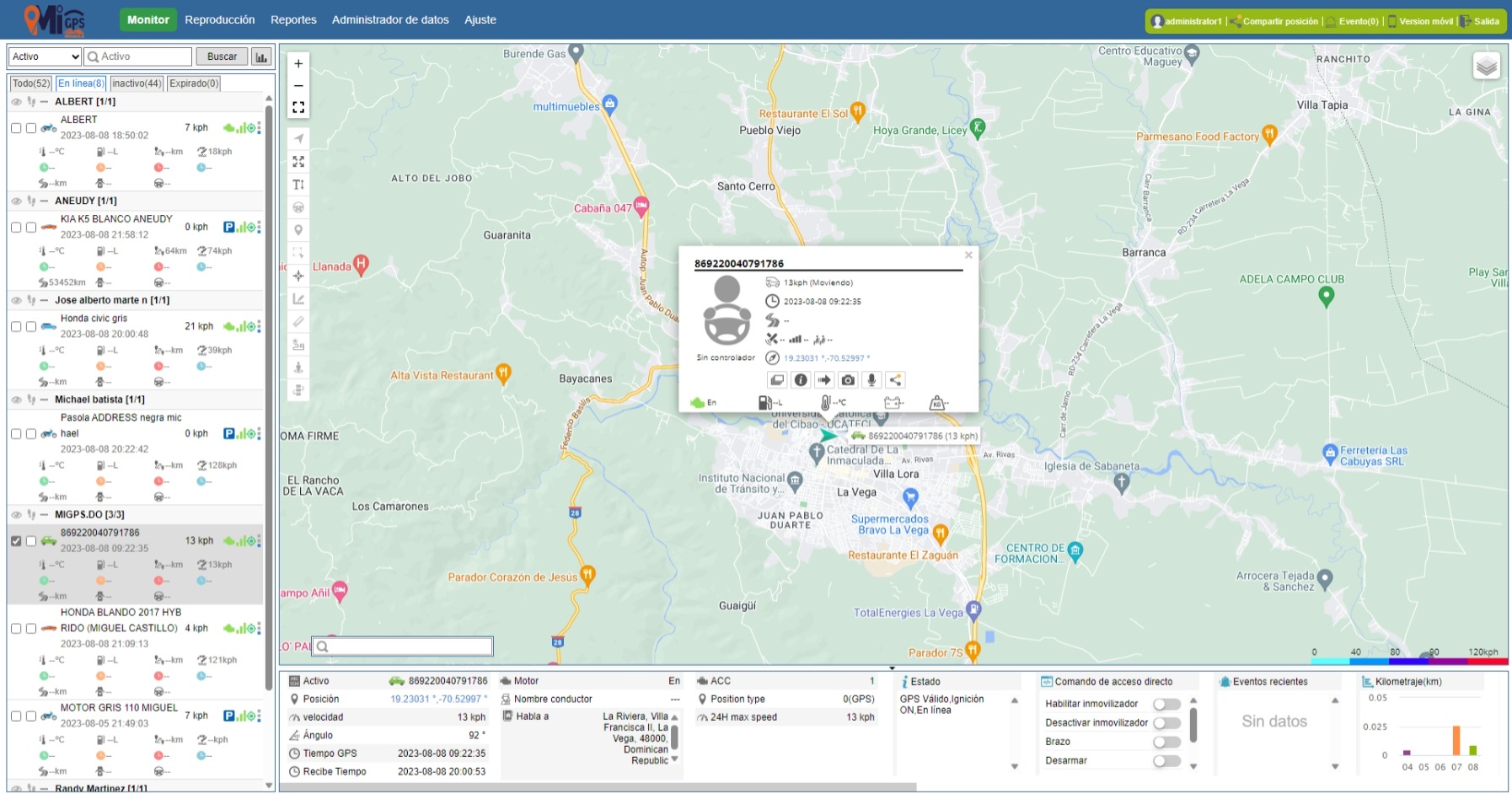Open map layers selector
The height and width of the screenshot is (794, 1512).
[x=1486, y=66]
